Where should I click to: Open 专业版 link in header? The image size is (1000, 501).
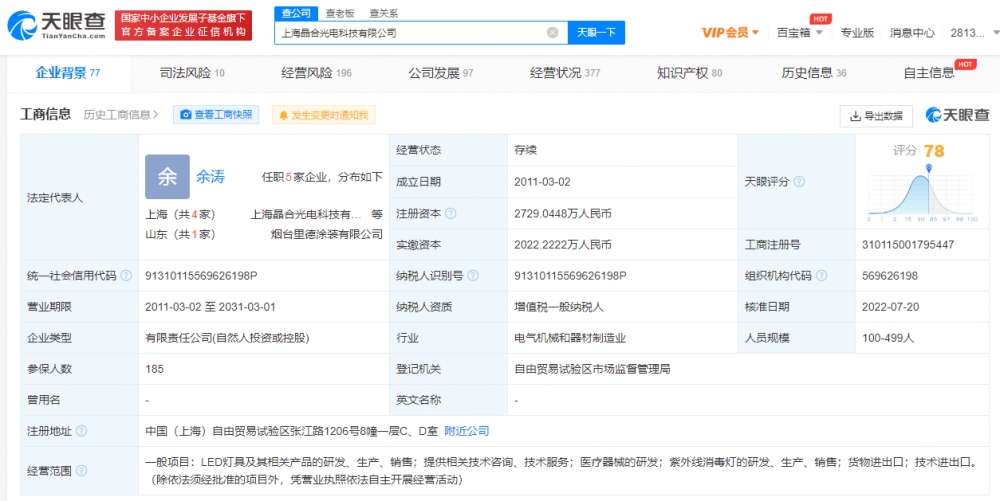[x=857, y=33]
